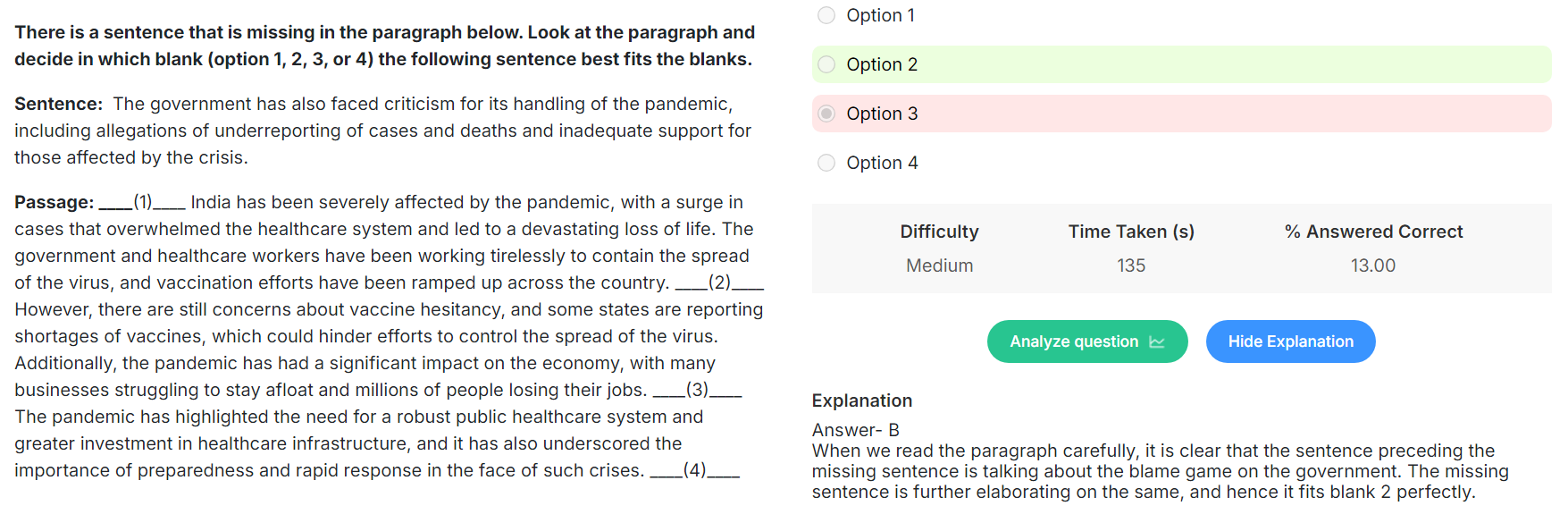The height and width of the screenshot is (531, 1568).
Task: Click the chart icon in Analyze question
Action: pyautogui.click(x=1156, y=341)
